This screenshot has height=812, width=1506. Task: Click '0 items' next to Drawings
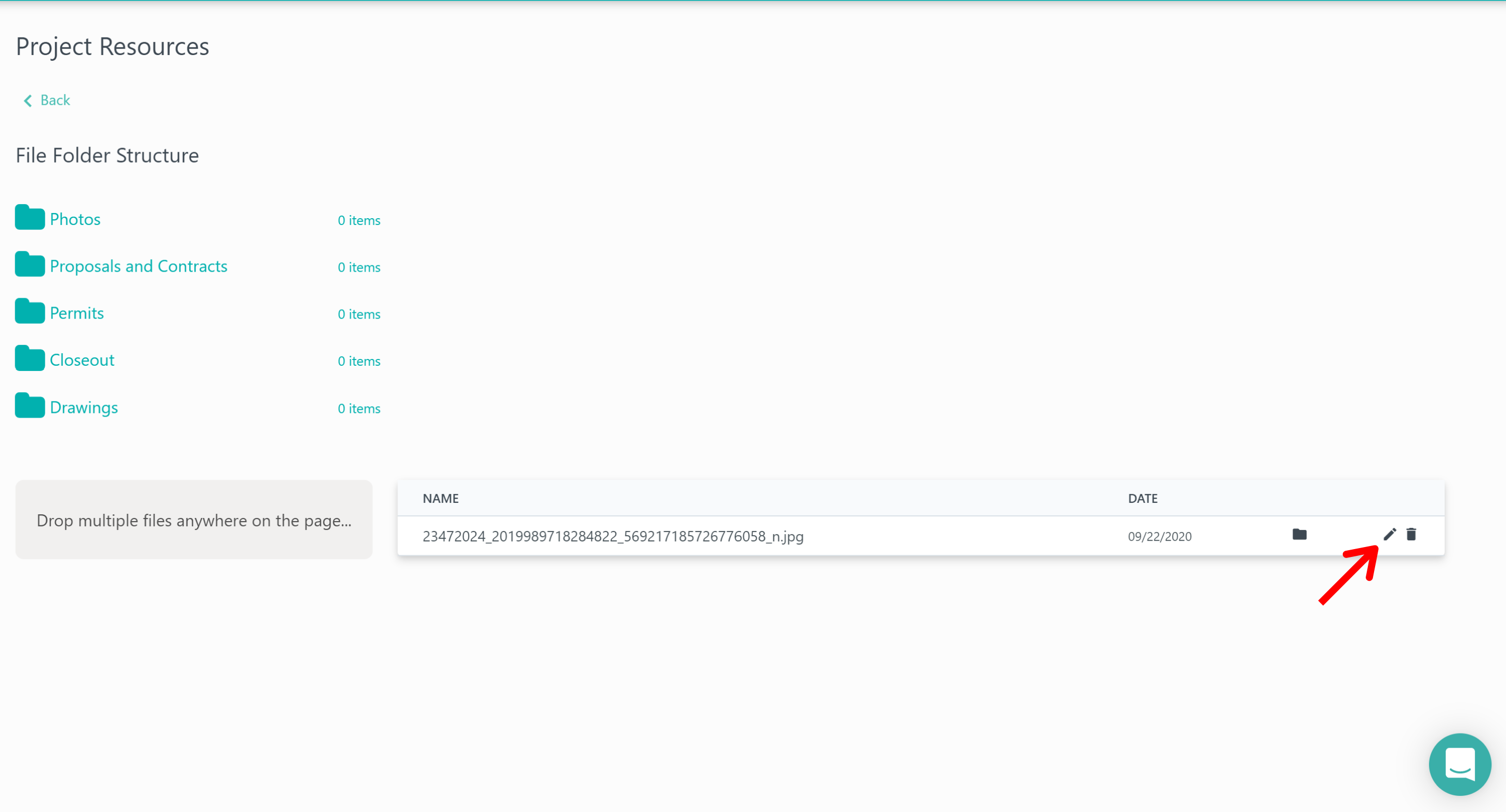[x=359, y=409]
